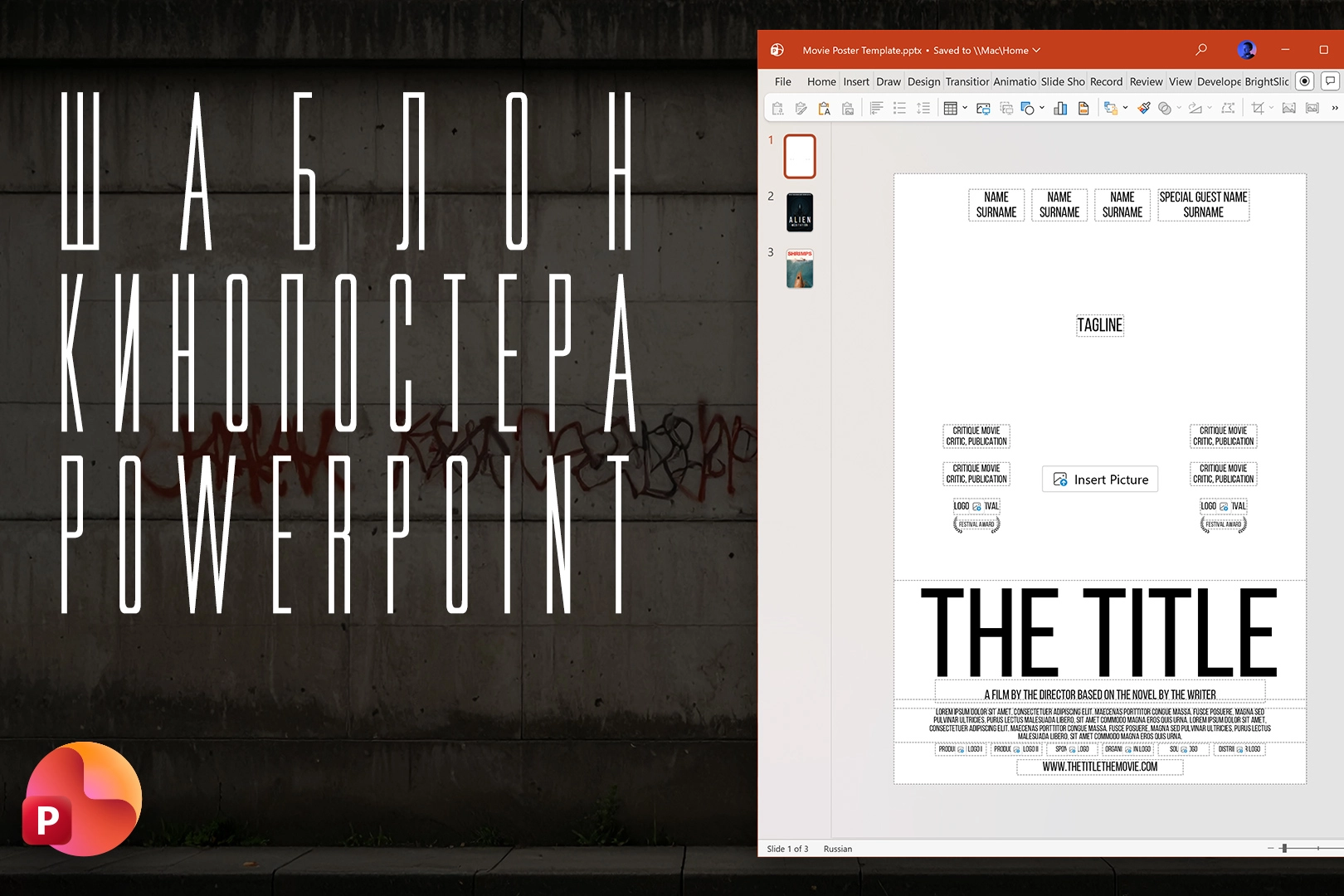The image size is (1344, 896).
Task: Open the Design tab
Action: pos(923,81)
